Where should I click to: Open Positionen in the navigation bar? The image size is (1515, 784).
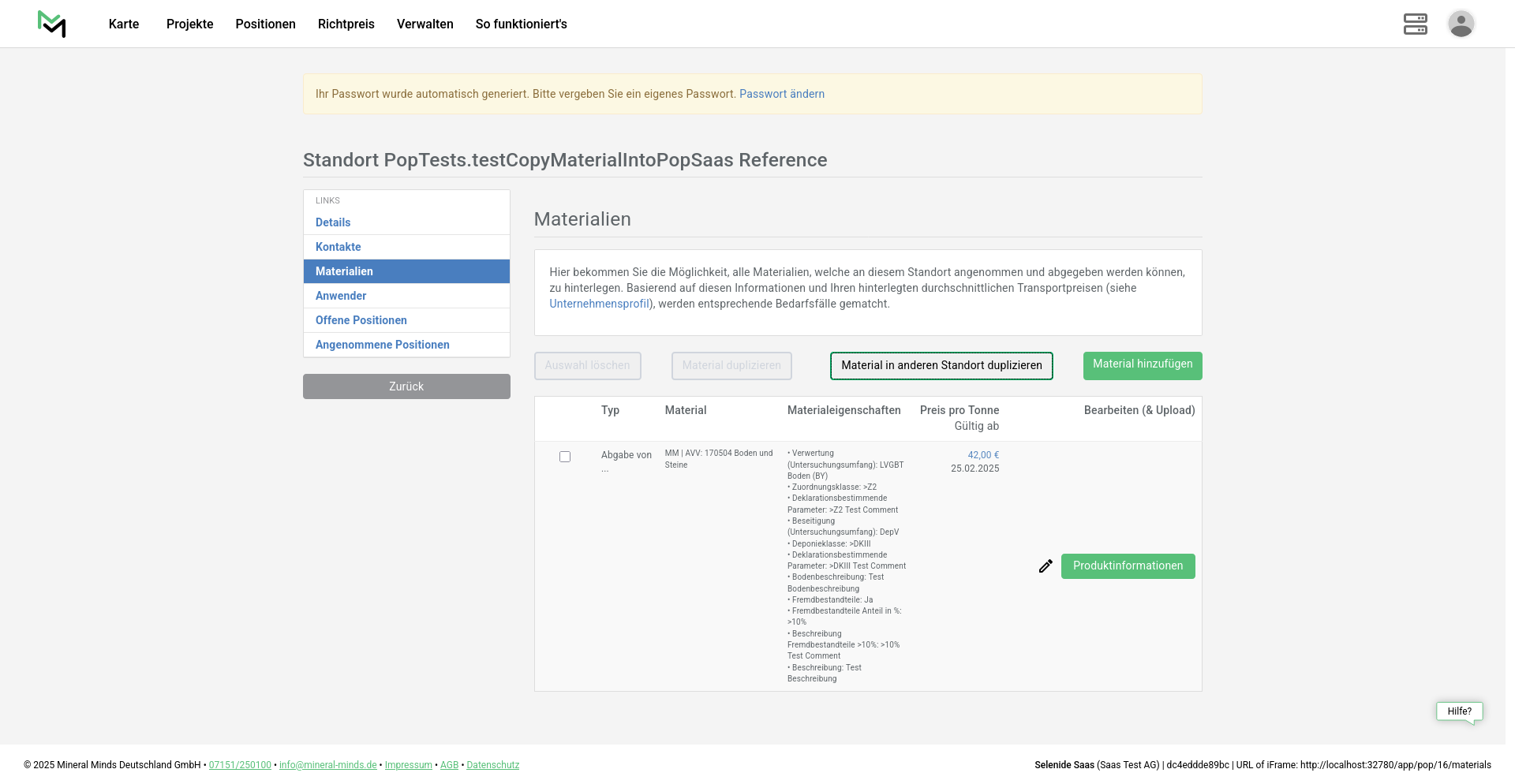point(265,24)
